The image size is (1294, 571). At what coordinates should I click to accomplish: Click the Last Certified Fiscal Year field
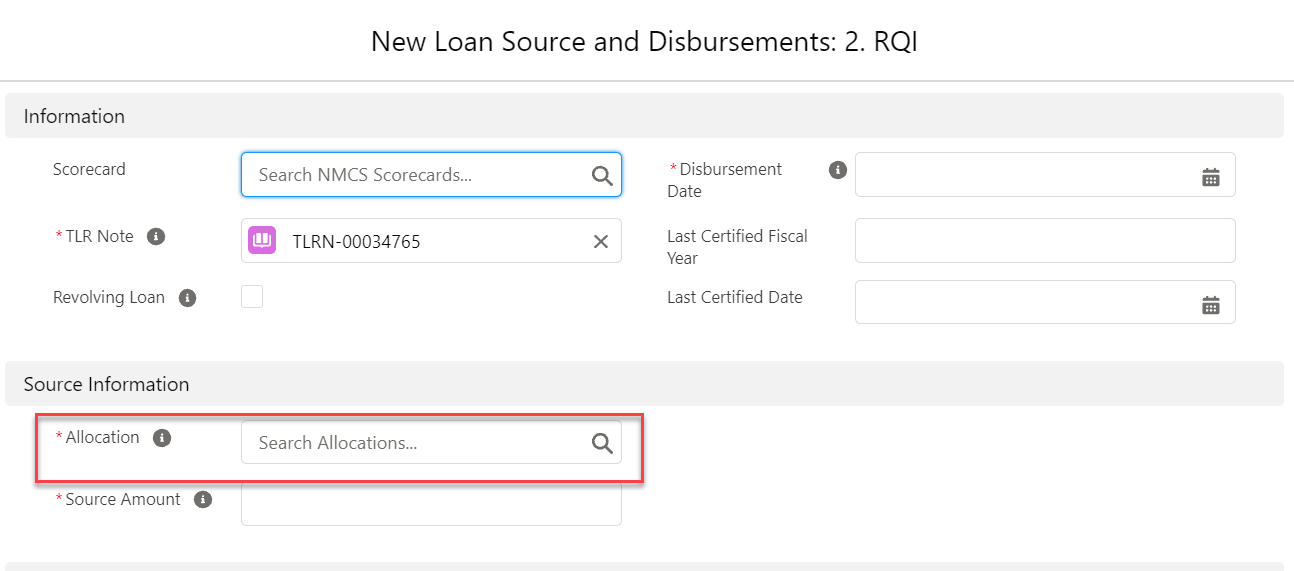(x=1045, y=241)
